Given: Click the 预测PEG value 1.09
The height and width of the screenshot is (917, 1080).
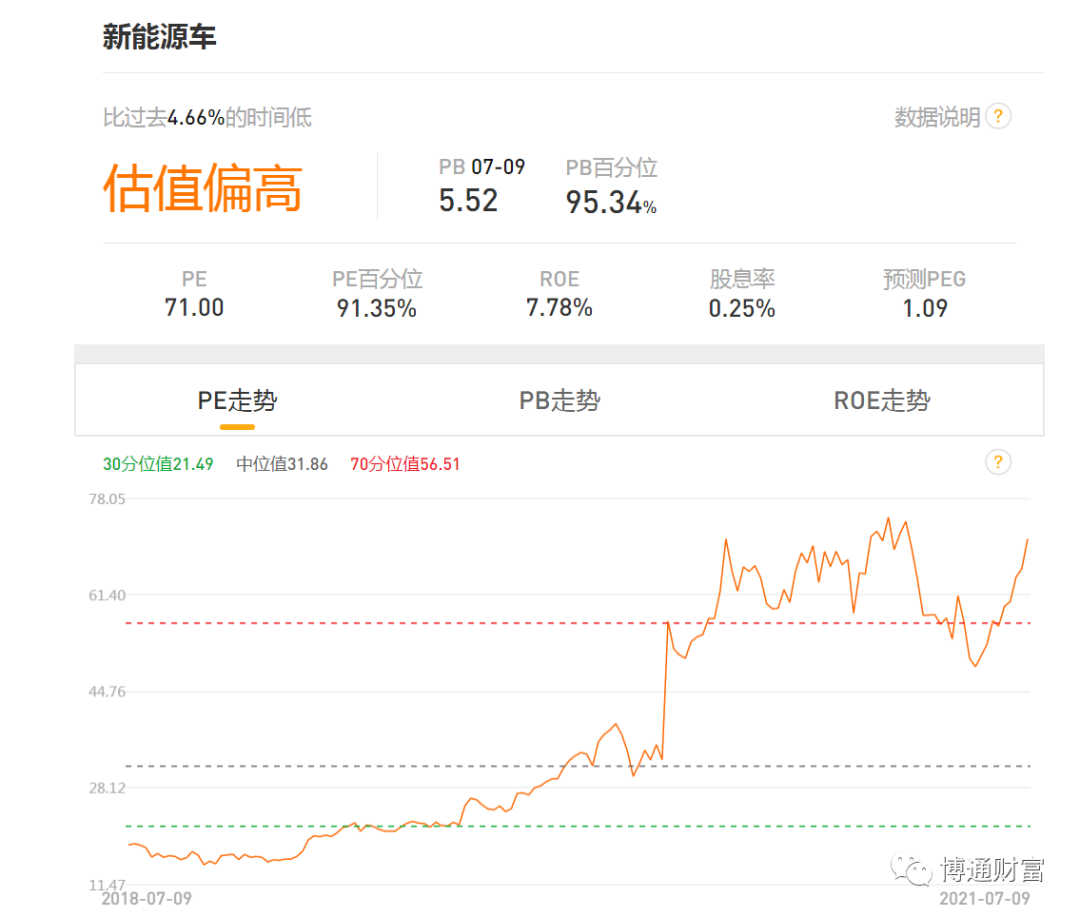Looking at the screenshot, I should [x=925, y=309].
